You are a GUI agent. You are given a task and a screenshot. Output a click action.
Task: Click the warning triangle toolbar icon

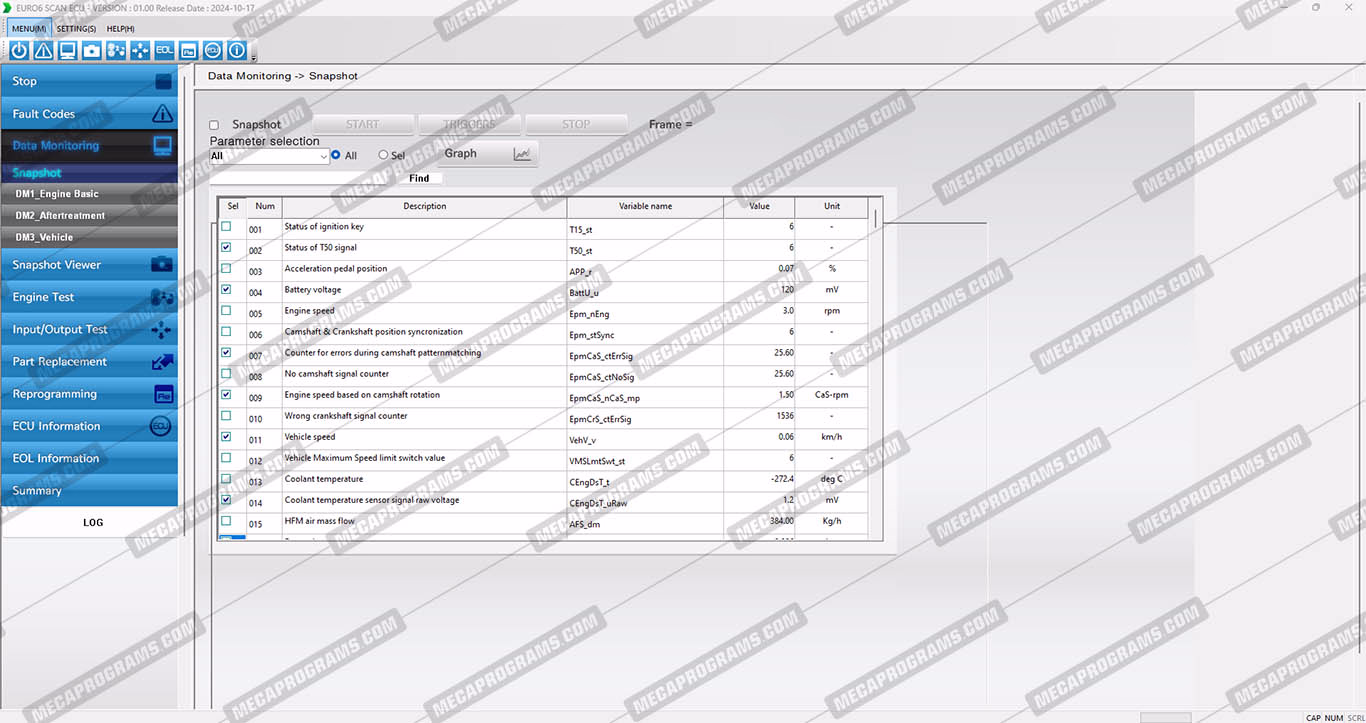(43, 50)
